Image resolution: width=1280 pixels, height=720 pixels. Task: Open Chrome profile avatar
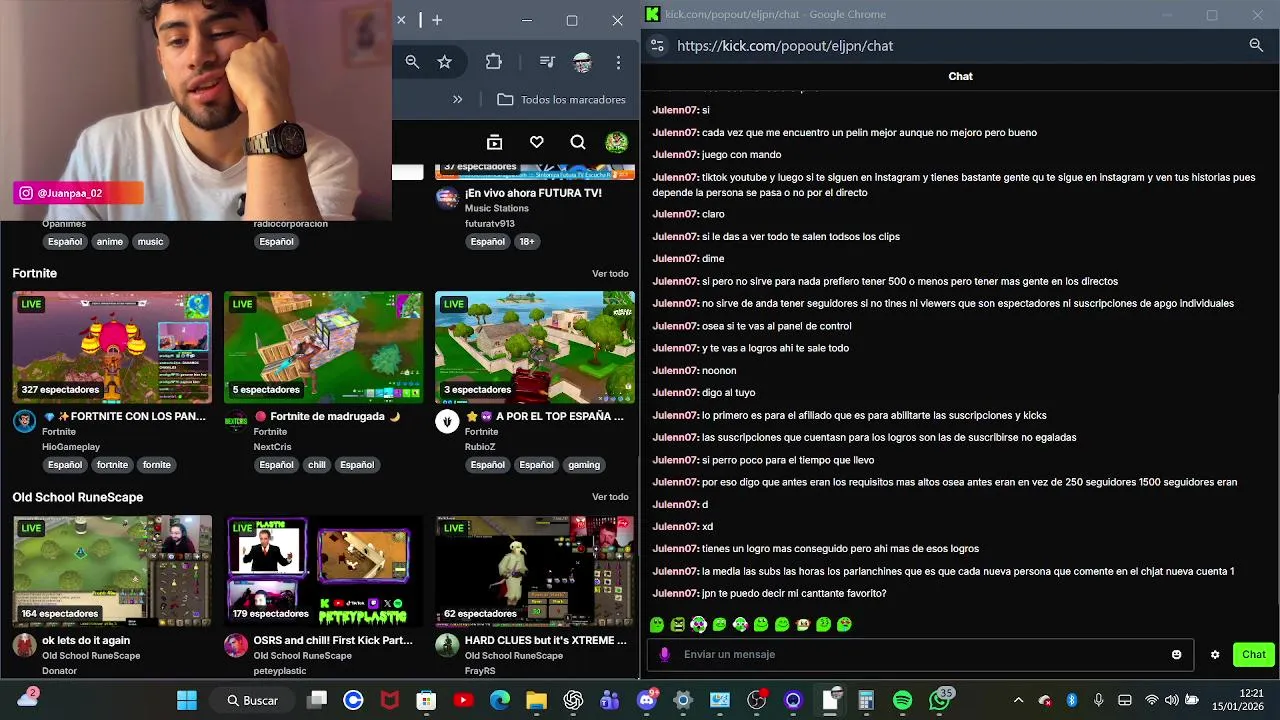pos(582,62)
